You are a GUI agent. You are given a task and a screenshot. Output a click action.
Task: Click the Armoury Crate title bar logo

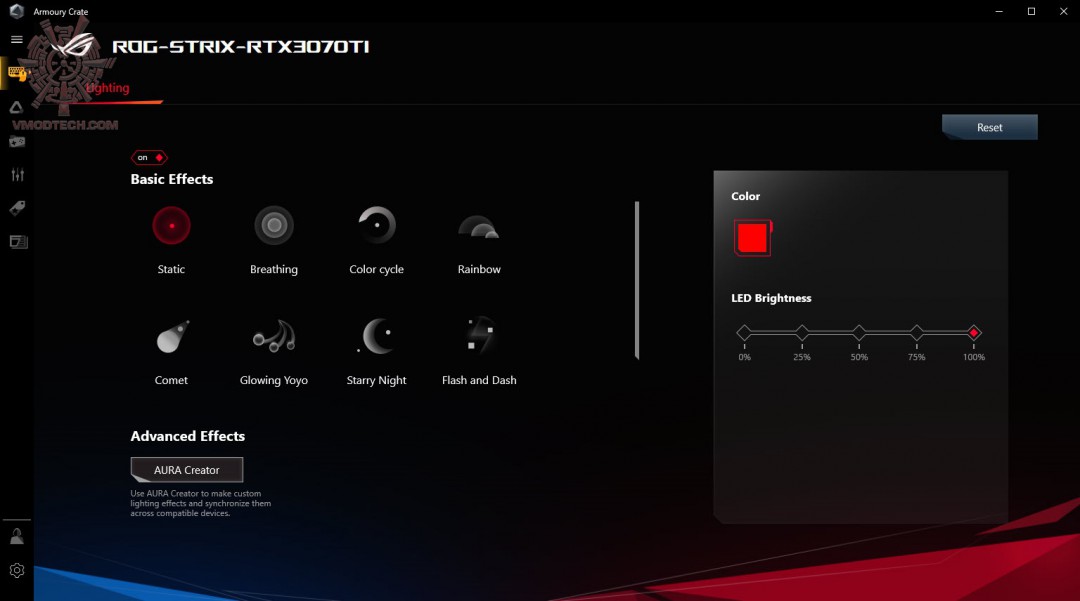pos(17,11)
